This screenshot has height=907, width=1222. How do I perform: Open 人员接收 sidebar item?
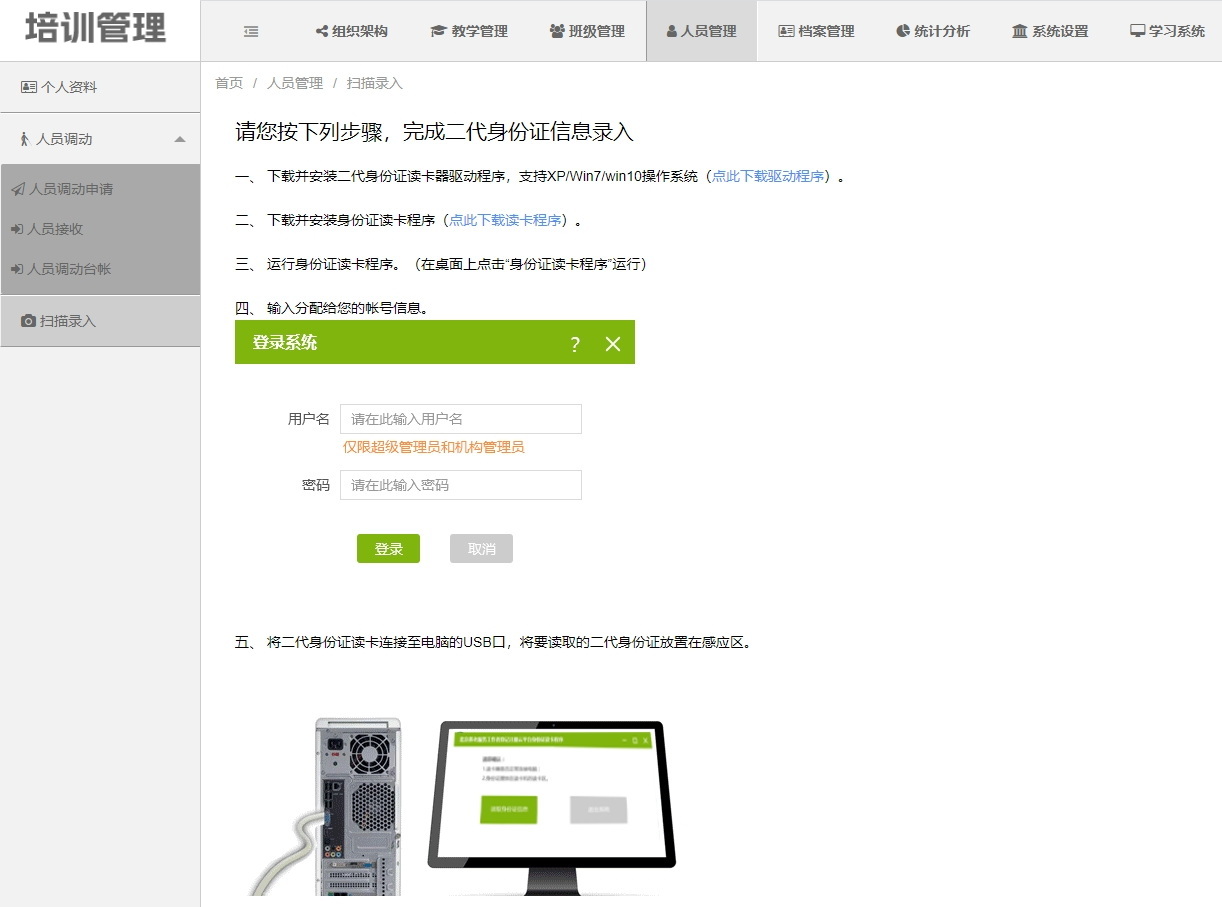point(55,229)
